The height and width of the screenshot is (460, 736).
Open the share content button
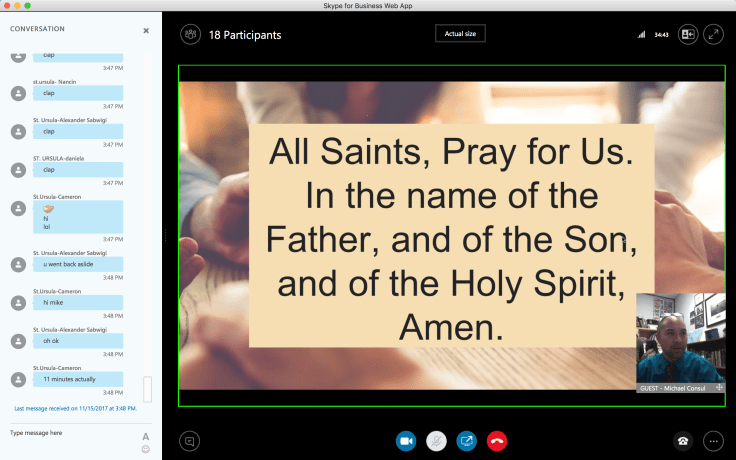pyautogui.click(x=467, y=441)
